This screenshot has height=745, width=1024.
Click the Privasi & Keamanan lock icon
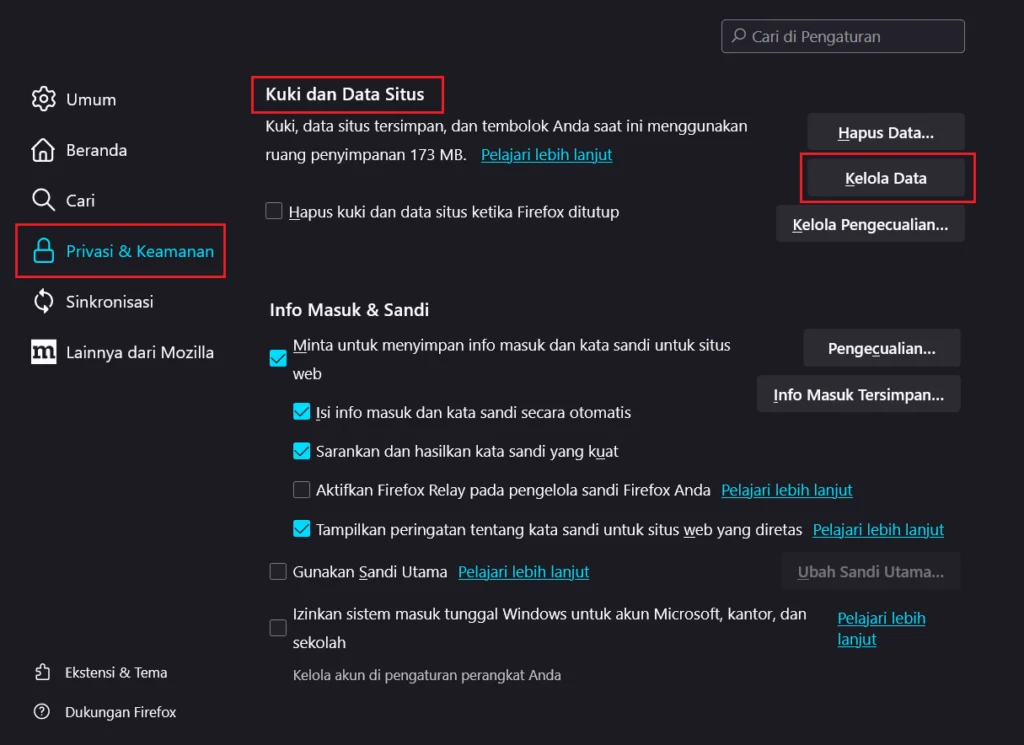(x=43, y=251)
